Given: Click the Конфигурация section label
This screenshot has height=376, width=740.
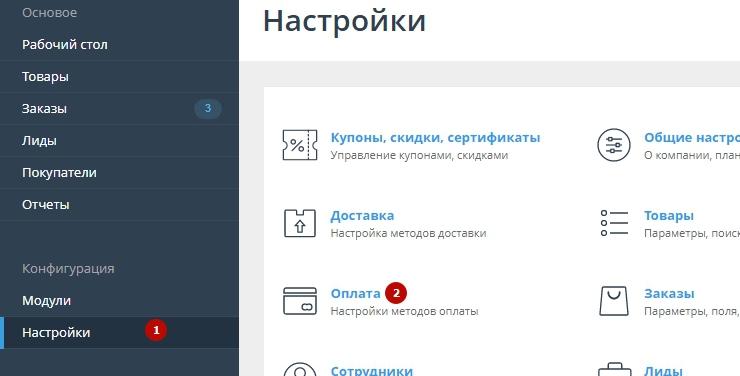Looking at the screenshot, I should click(68, 269).
